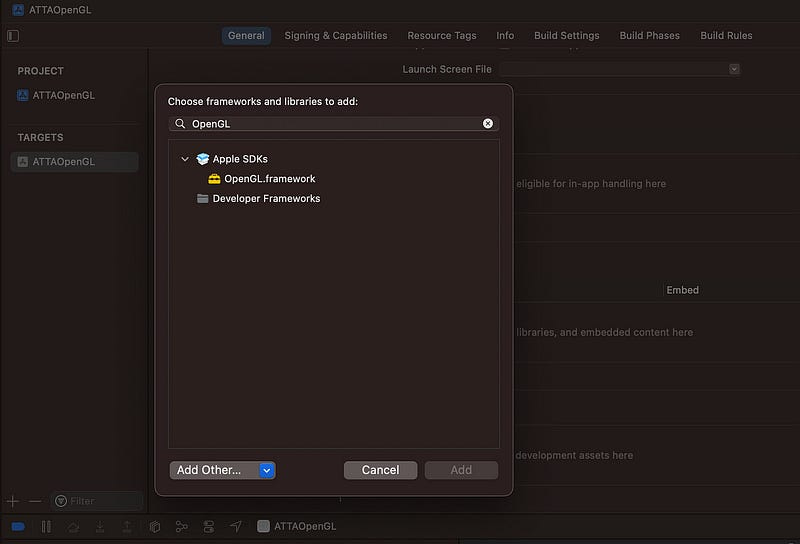
Task: Click the OpenGL search field
Action: point(334,123)
